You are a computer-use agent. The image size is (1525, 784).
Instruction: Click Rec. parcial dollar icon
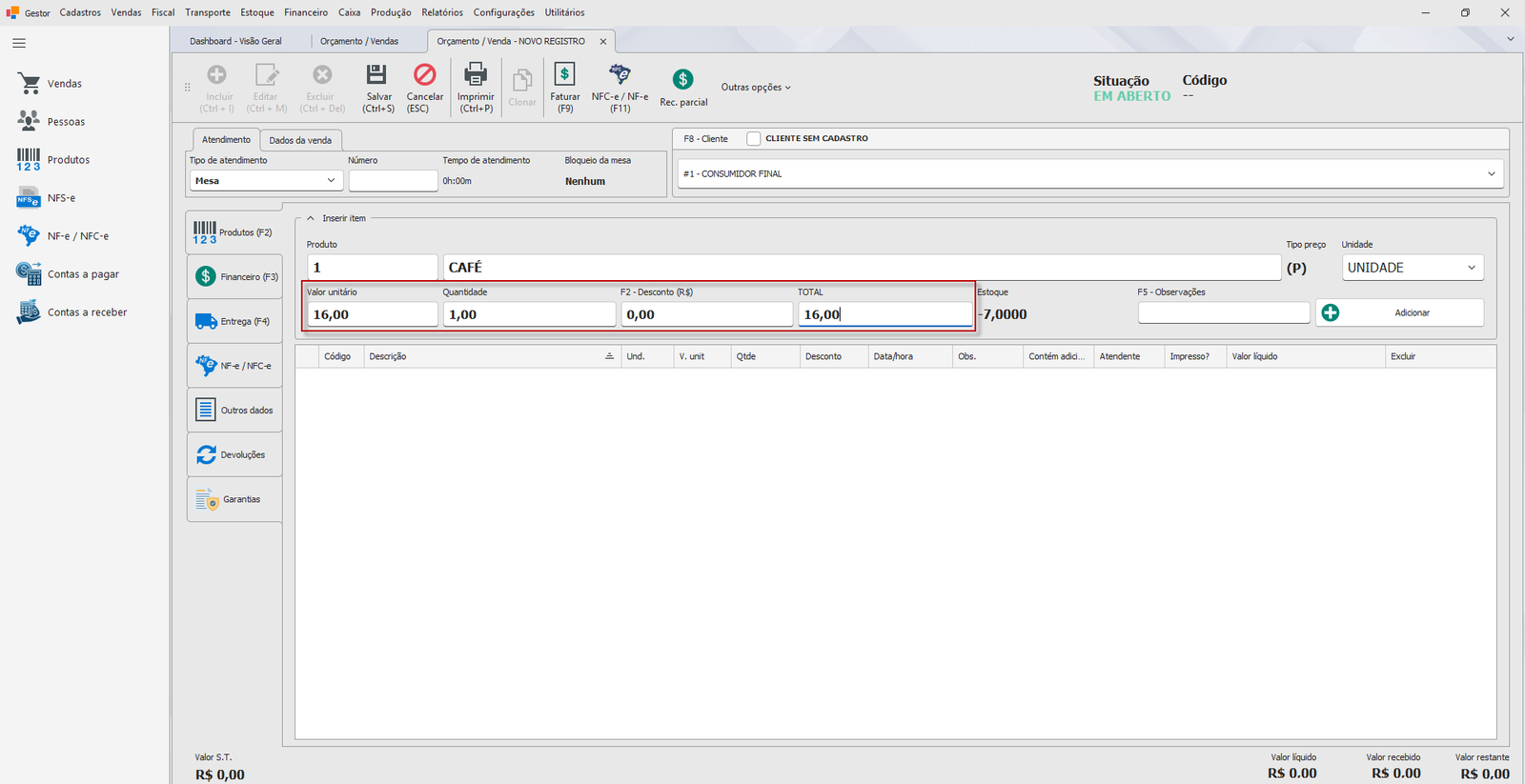[682, 79]
